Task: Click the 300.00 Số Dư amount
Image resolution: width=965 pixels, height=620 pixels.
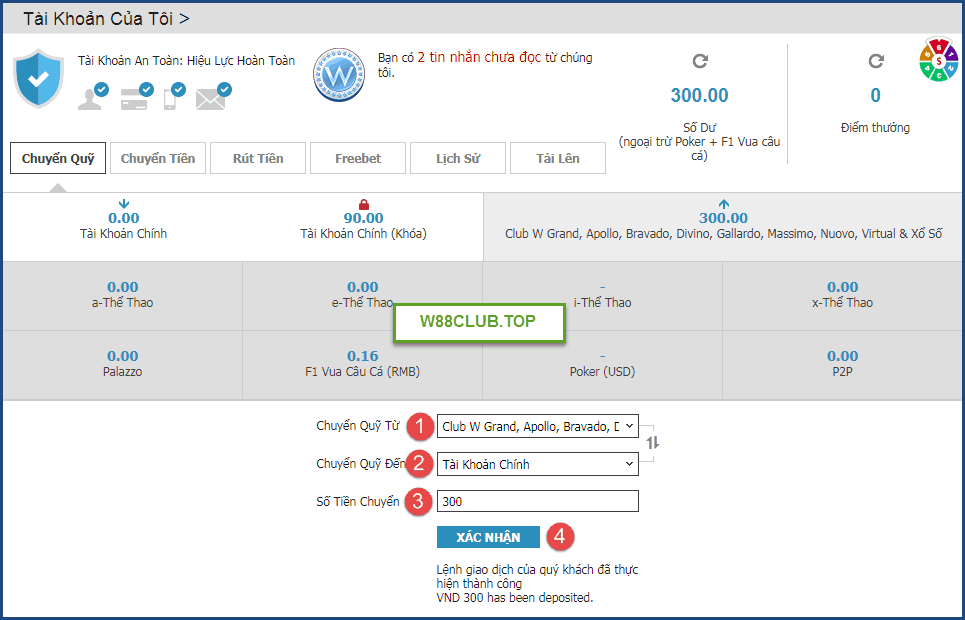Action: (x=700, y=95)
